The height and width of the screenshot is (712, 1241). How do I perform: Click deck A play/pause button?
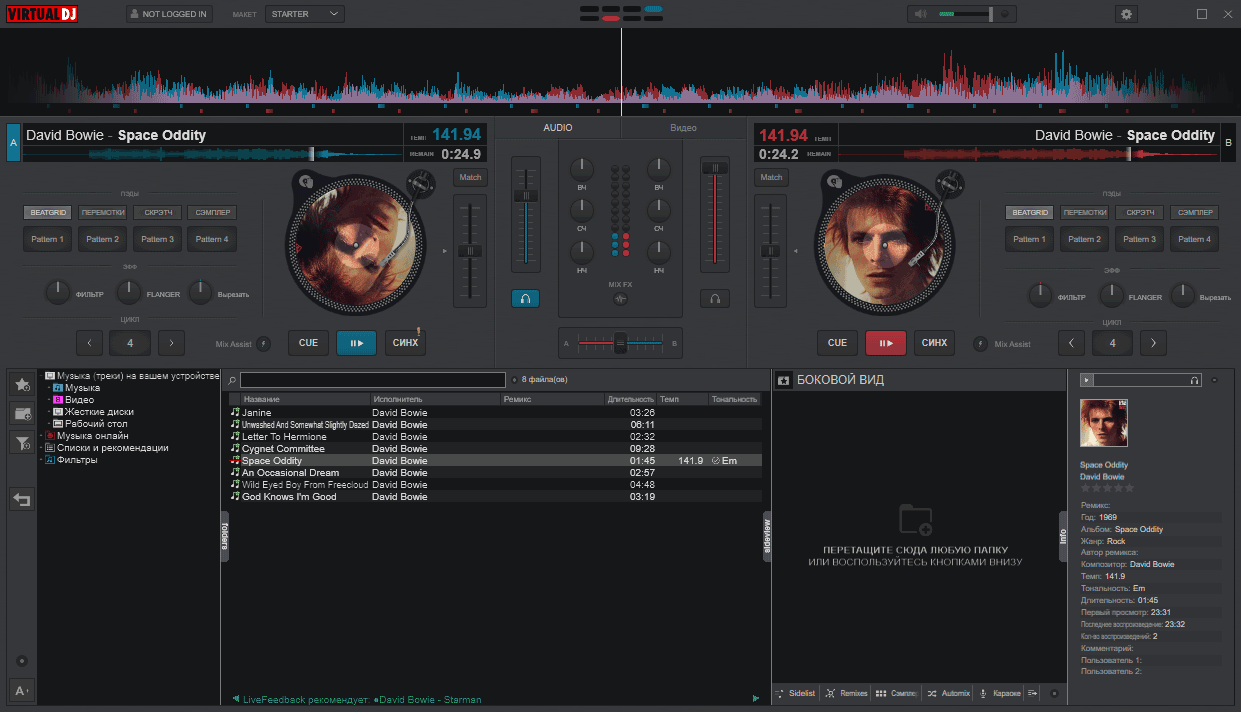point(356,343)
